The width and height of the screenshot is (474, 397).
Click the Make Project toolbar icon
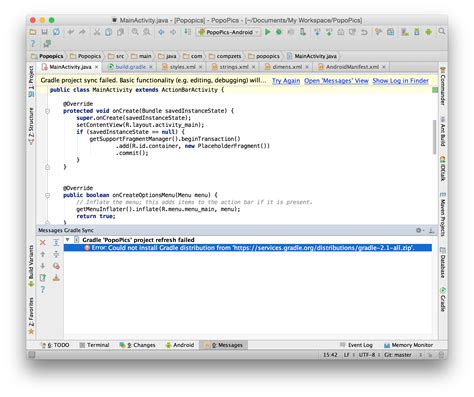[188, 32]
